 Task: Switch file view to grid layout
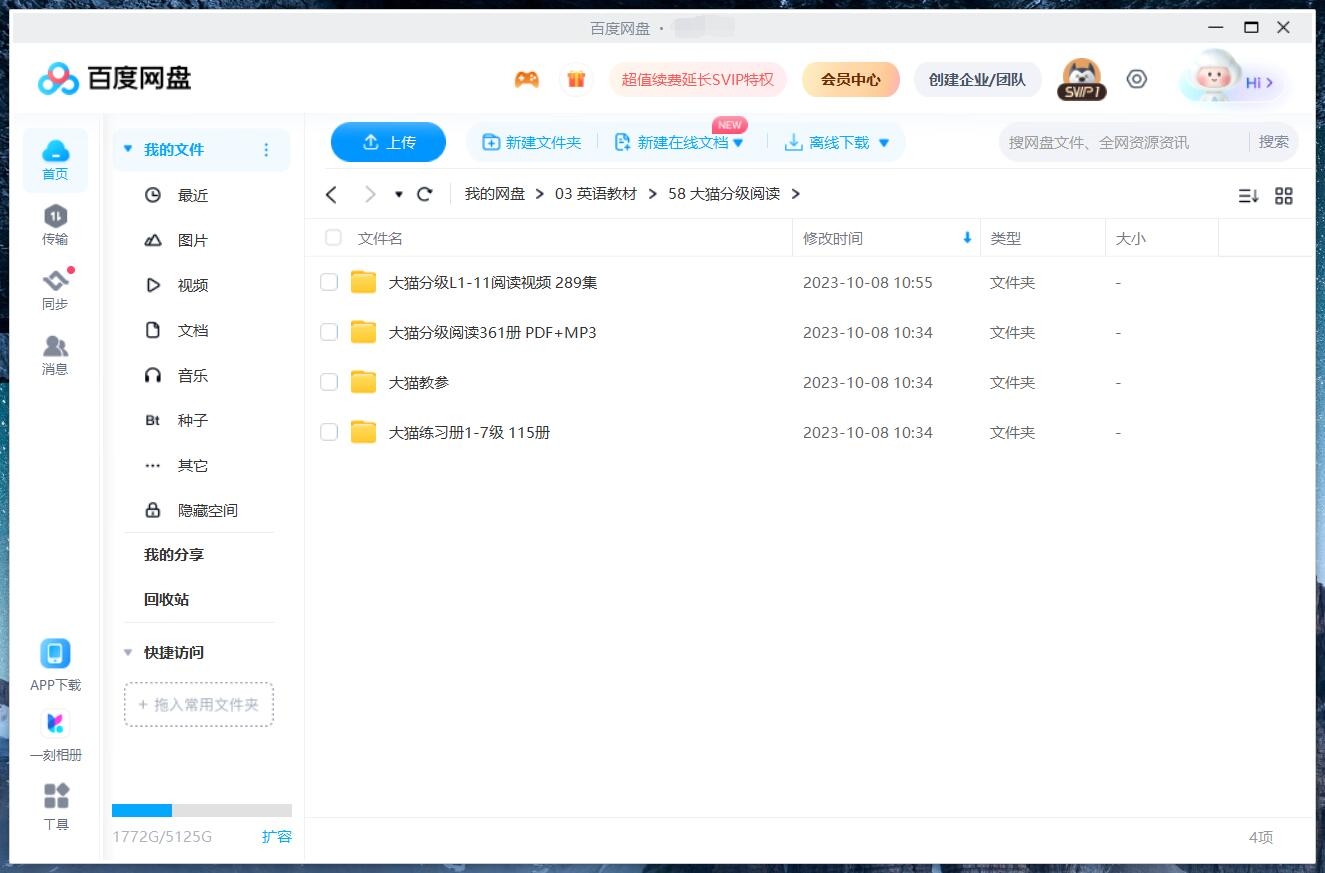click(x=1284, y=196)
